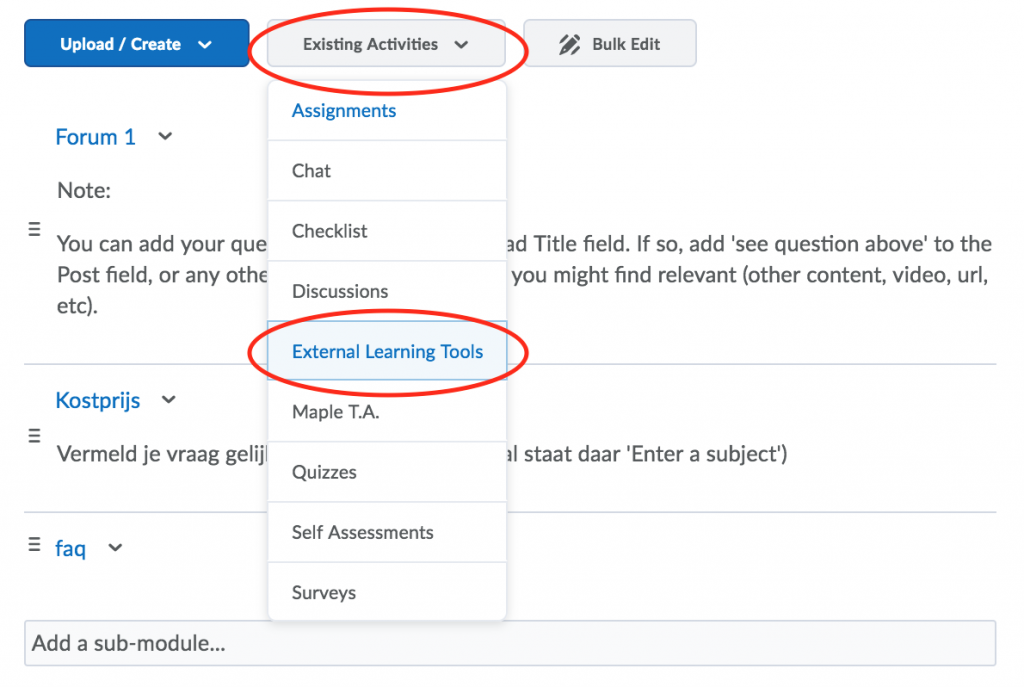
Task: Click the pencil icon on Bulk Edit
Action: pos(568,43)
